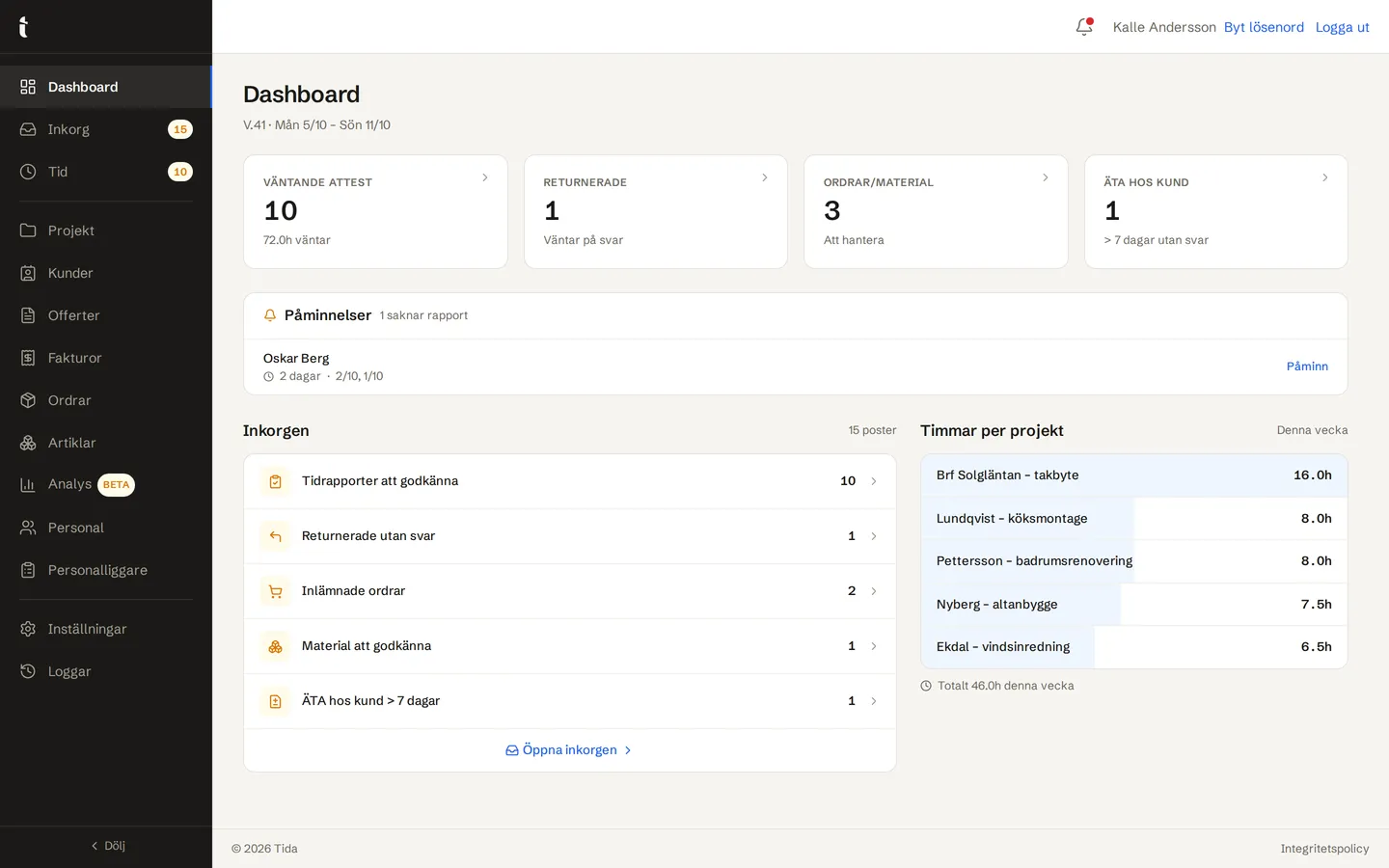The height and width of the screenshot is (868, 1389).
Task: Open Dashboard in the sidebar
Action: [x=106, y=87]
